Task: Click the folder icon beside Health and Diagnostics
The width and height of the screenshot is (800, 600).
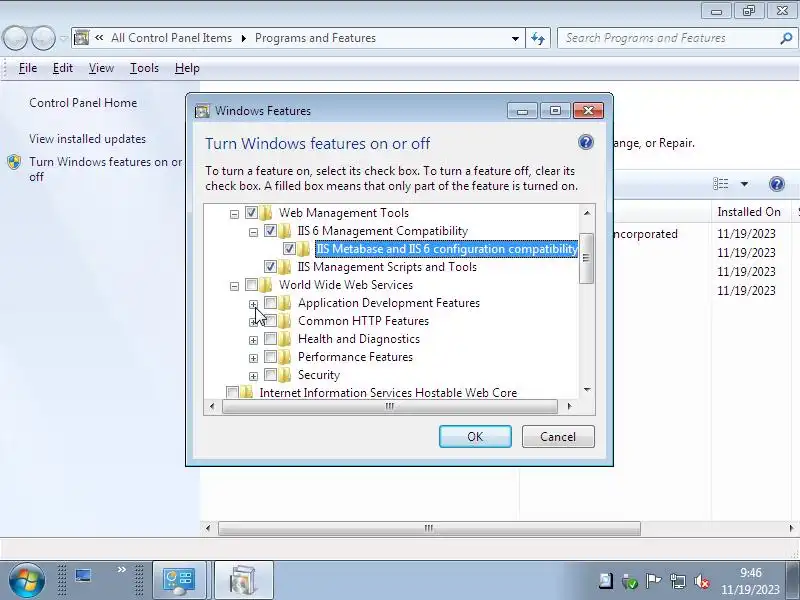Action: tap(285, 339)
